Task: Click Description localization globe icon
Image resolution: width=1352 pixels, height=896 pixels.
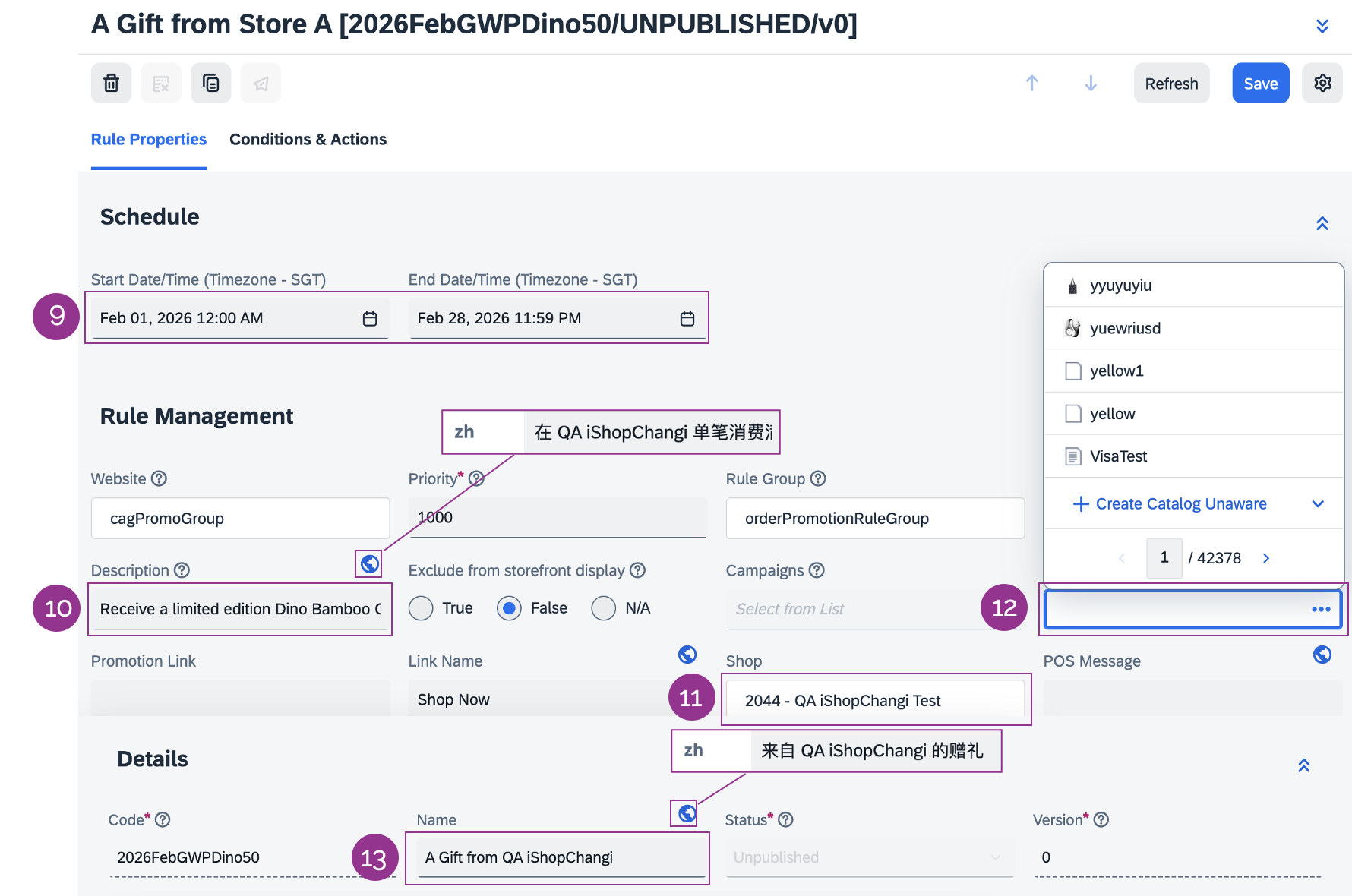Action: [x=369, y=564]
